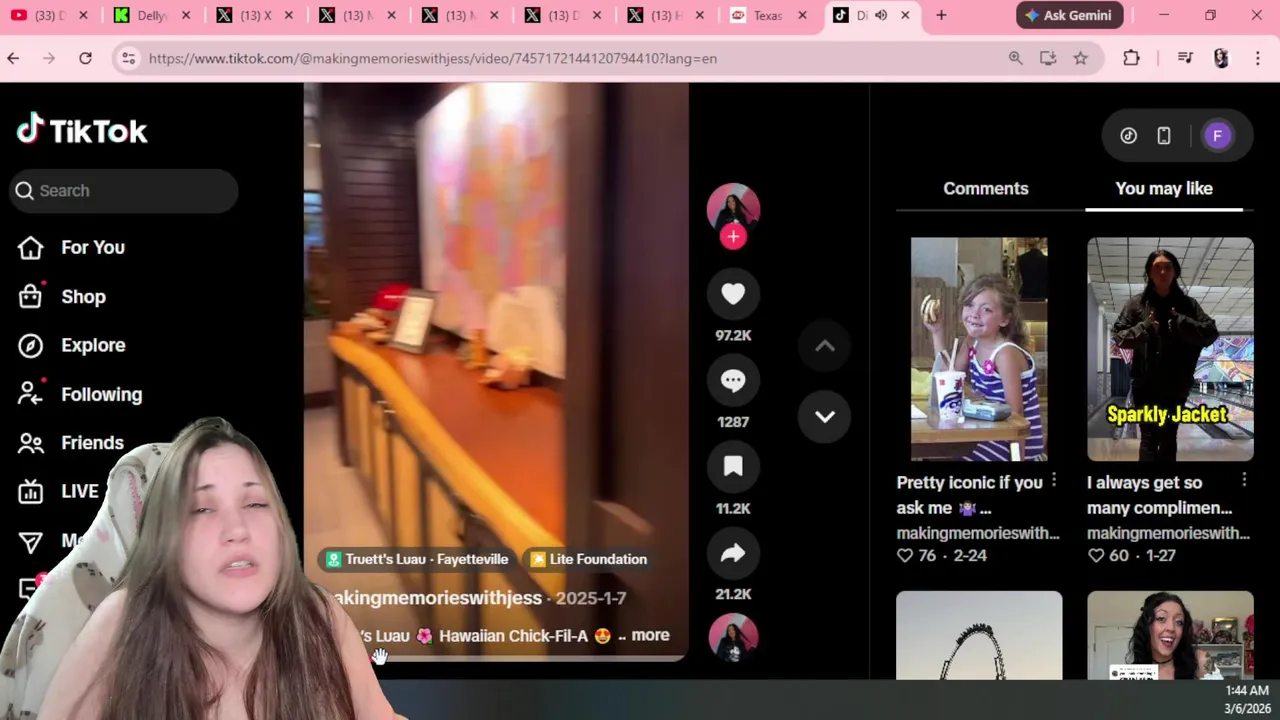Click the TikTok logo

click(82, 130)
